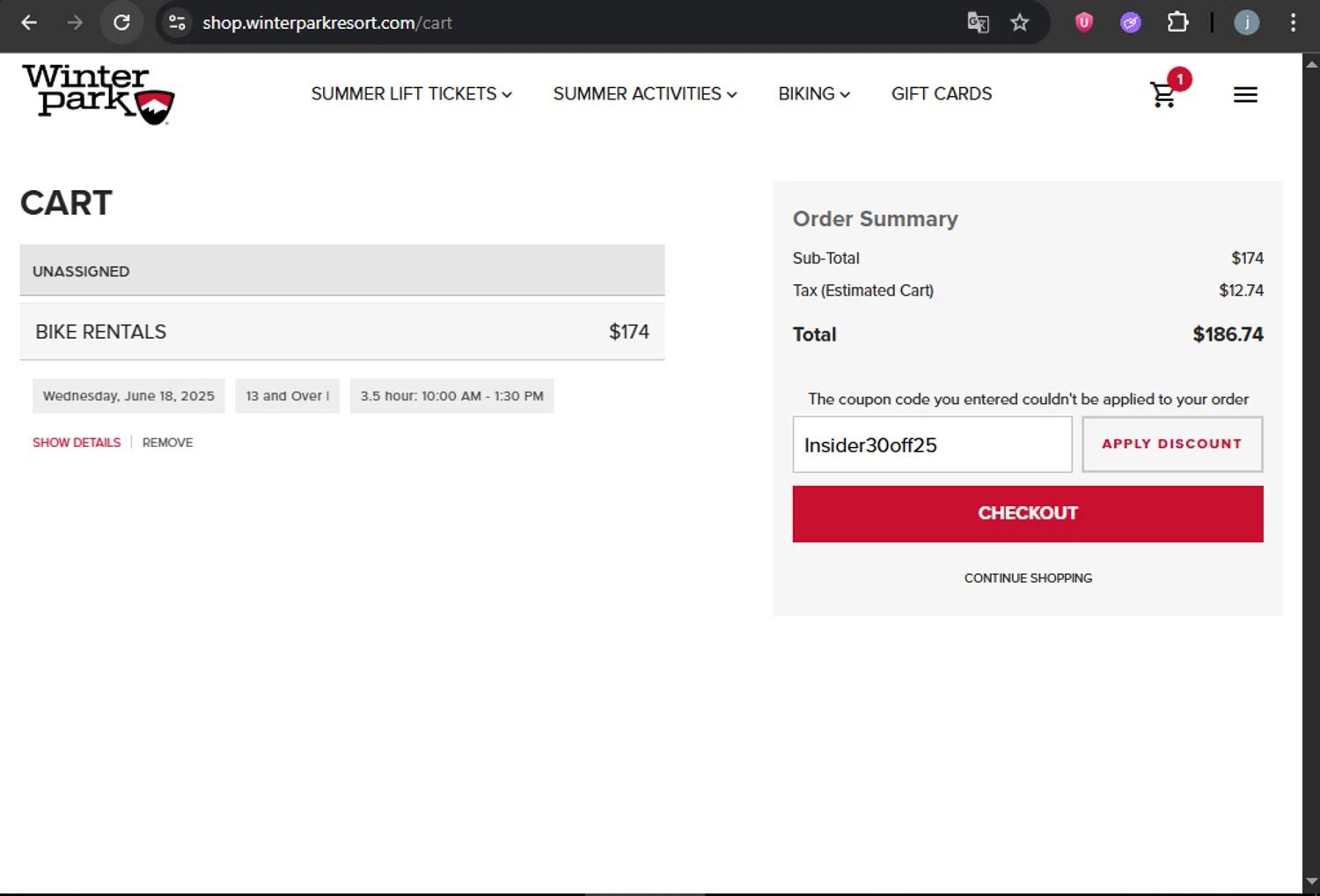Proceed to Checkout
This screenshot has height=896, width=1320.
point(1028,514)
